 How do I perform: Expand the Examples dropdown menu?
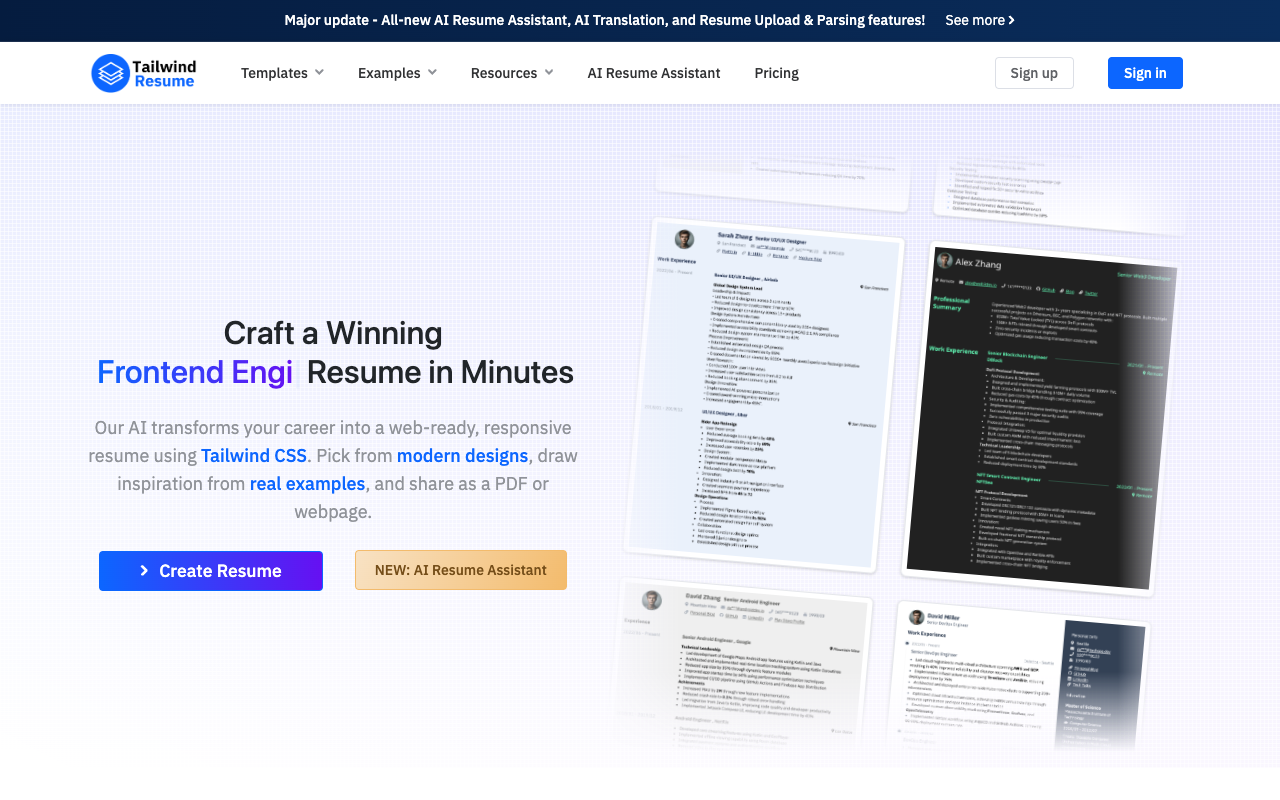397,73
